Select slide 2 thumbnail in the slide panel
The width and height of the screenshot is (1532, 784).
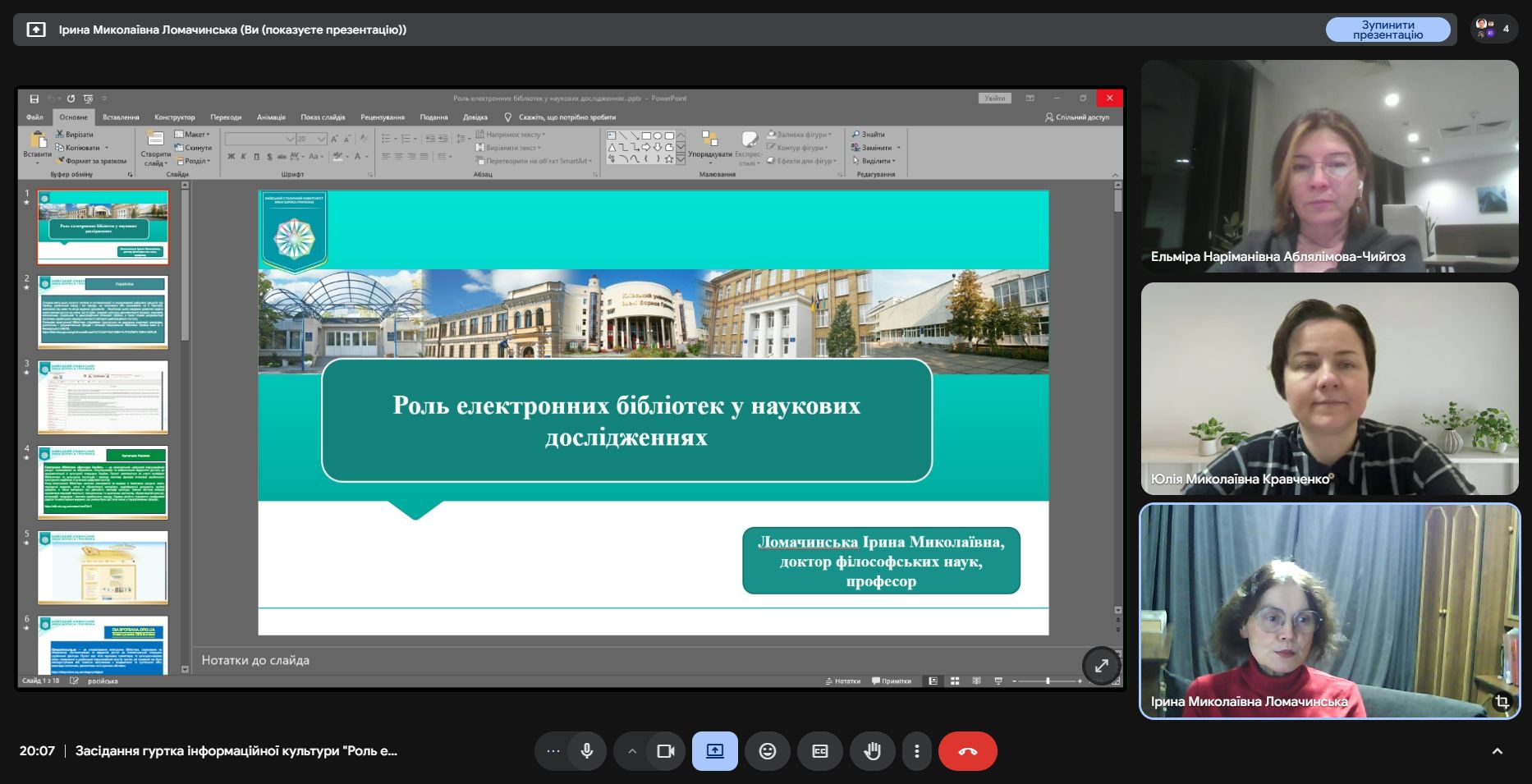(103, 312)
